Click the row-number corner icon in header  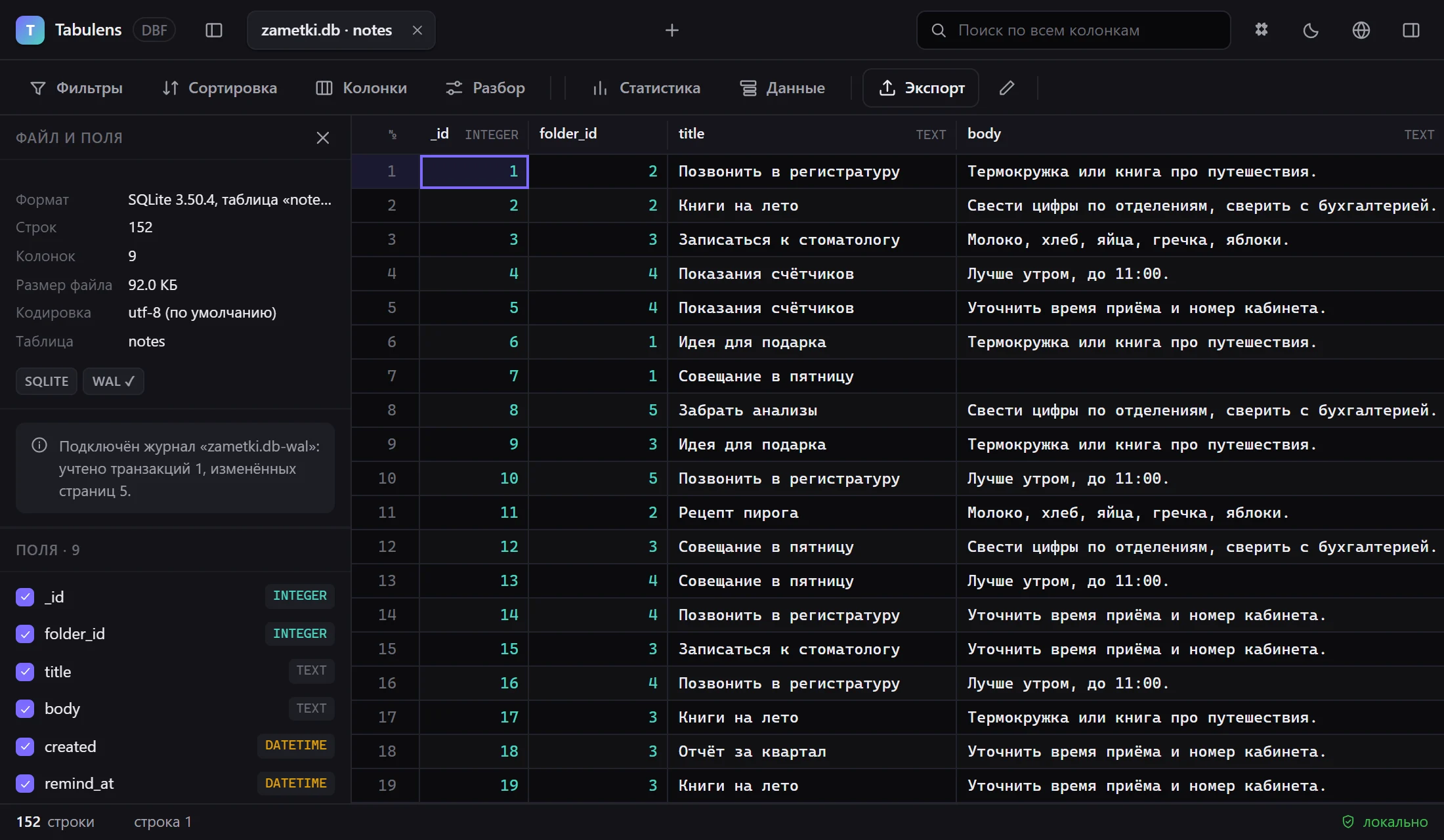(392, 135)
